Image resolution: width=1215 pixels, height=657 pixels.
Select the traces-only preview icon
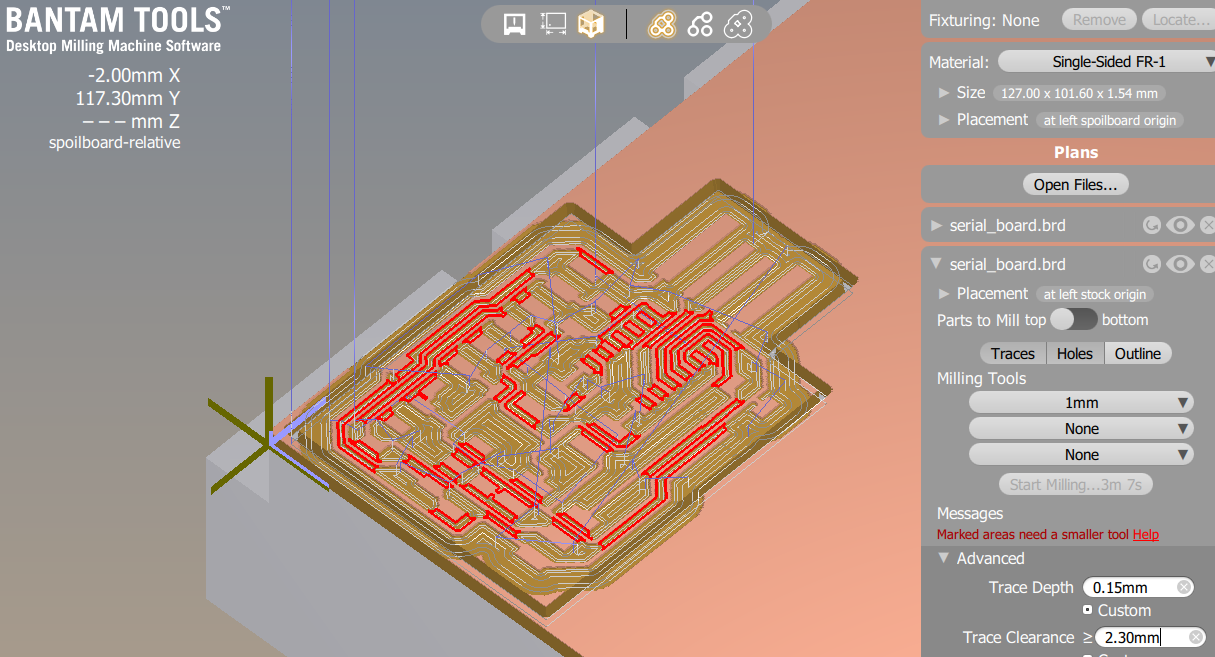point(700,24)
